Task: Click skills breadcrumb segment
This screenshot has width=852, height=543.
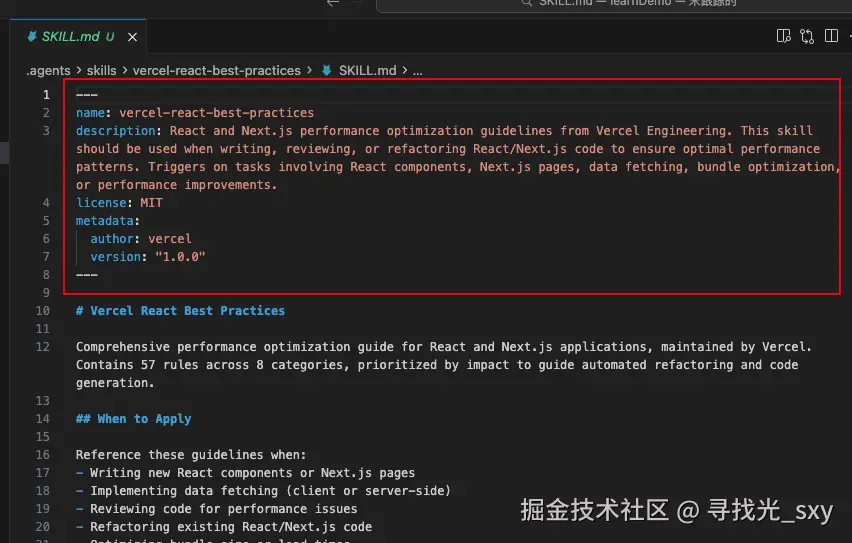Action: point(102,71)
